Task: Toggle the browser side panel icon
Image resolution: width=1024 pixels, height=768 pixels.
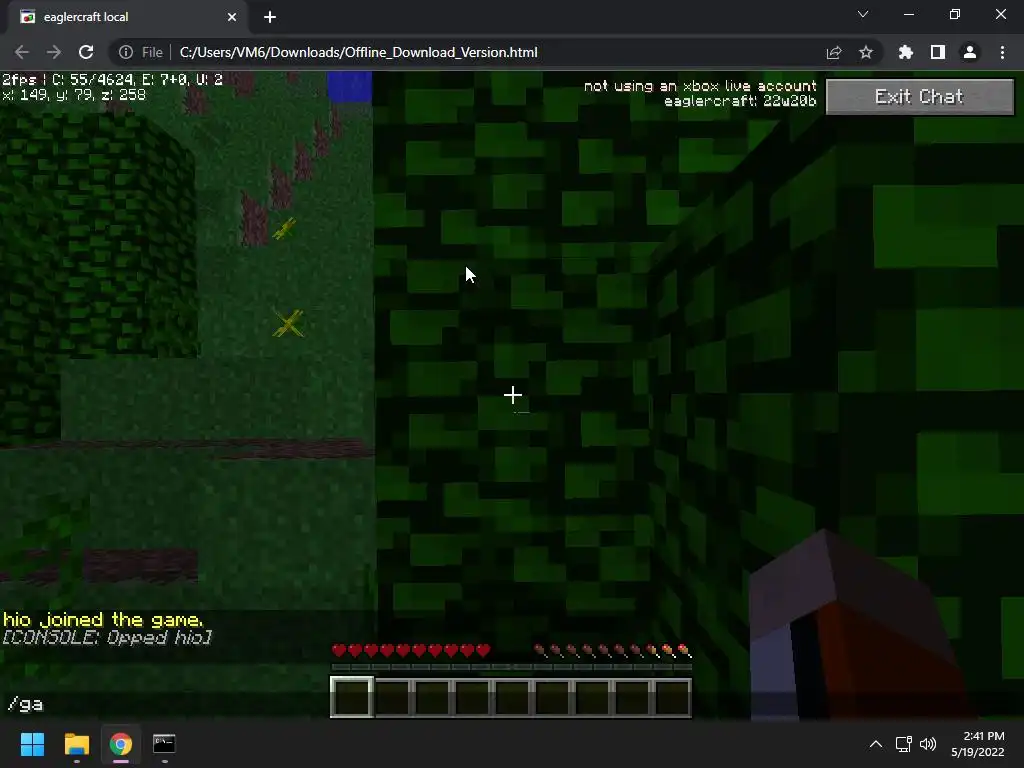Action: click(938, 52)
